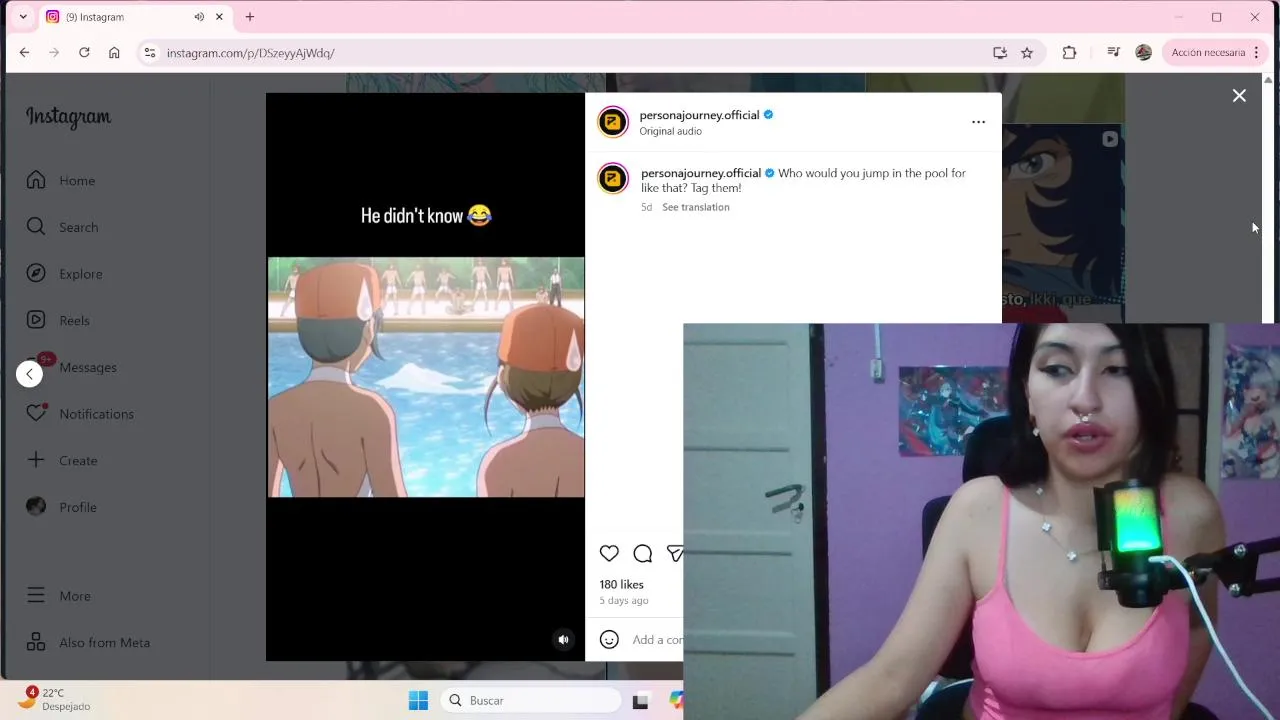This screenshot has width=1280, height=720.
Task: Go to previous post arrow
Action: tap(29, 374)
